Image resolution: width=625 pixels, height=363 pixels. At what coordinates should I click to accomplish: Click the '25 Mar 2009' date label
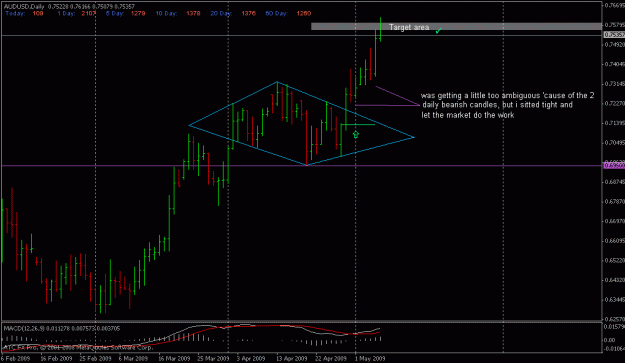pos(213,358)
